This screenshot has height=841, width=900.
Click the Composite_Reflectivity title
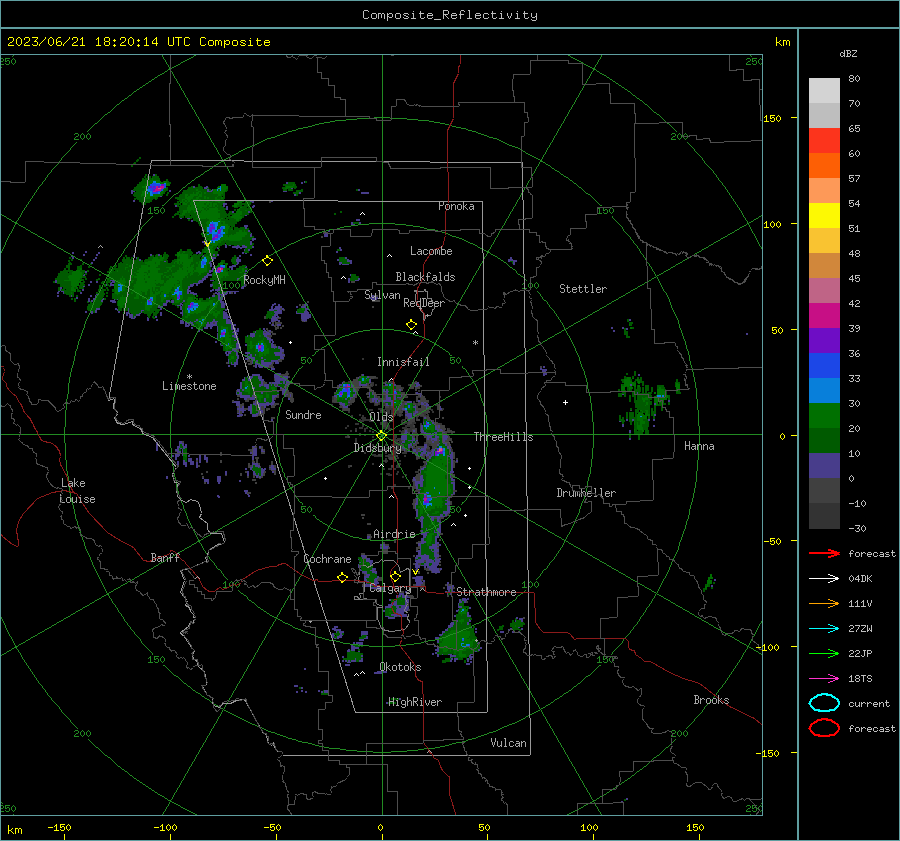450,15
